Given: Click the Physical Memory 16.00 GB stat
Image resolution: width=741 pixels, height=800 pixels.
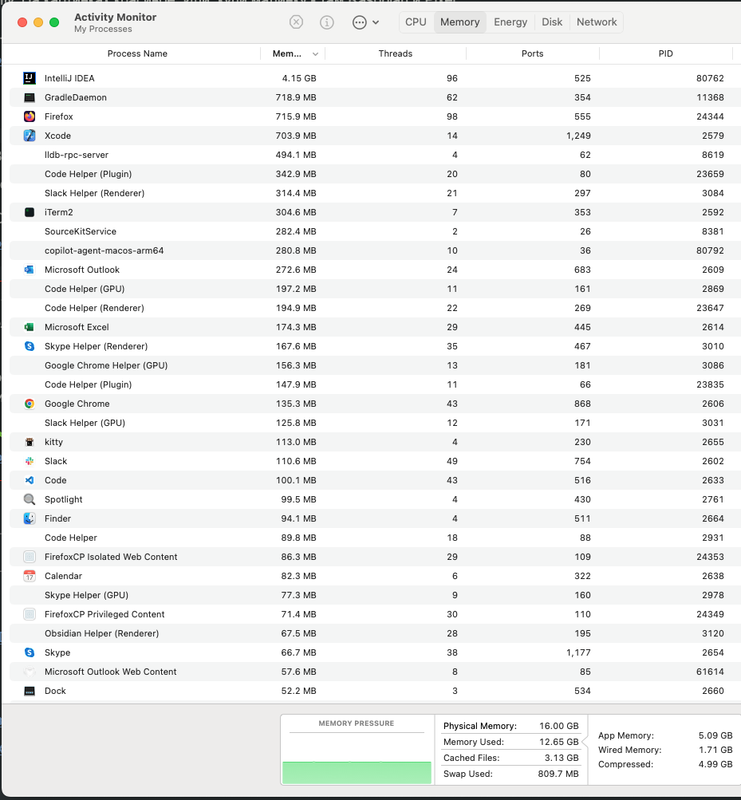Looking at the screenshot, I should click(x=511, y=726).
